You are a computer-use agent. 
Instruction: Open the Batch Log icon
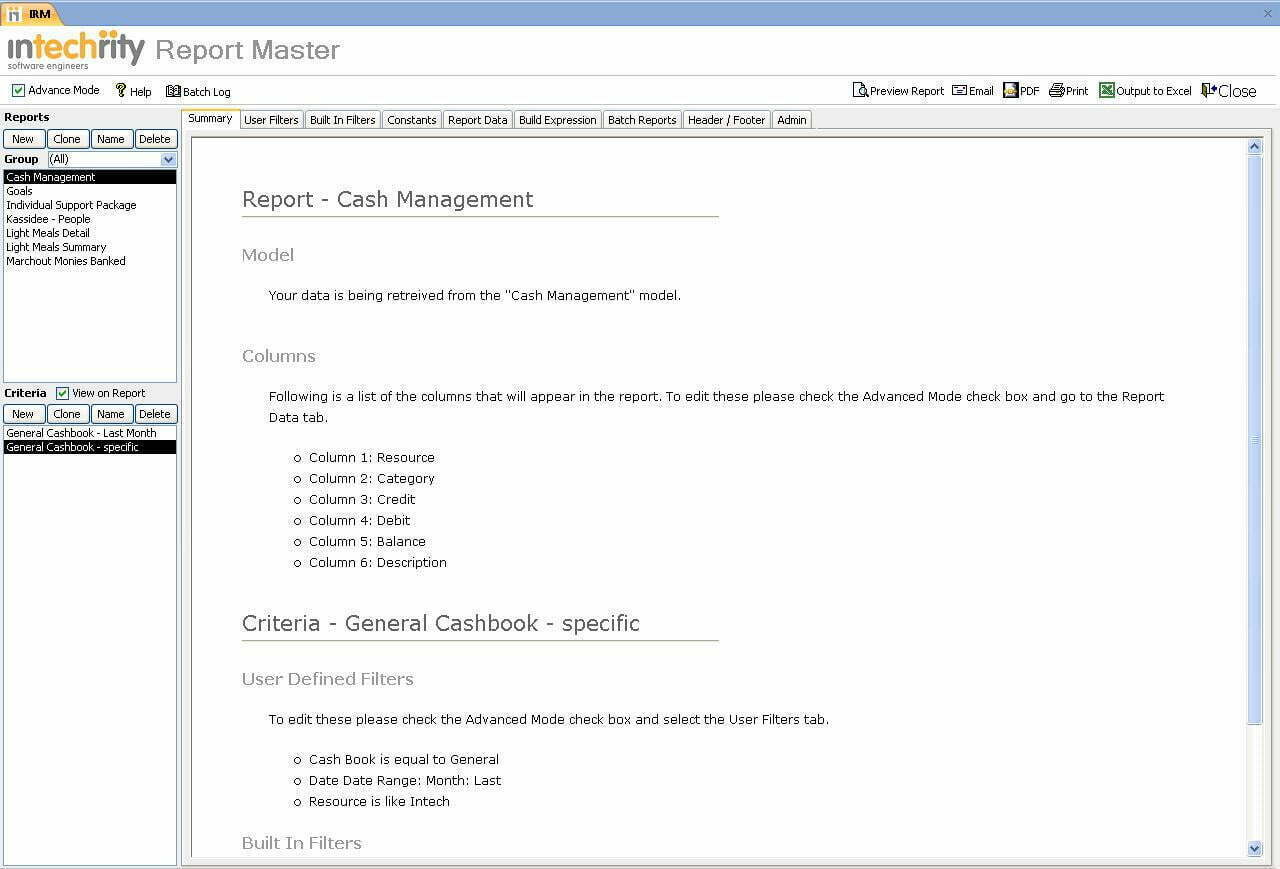tap(173, 91)
